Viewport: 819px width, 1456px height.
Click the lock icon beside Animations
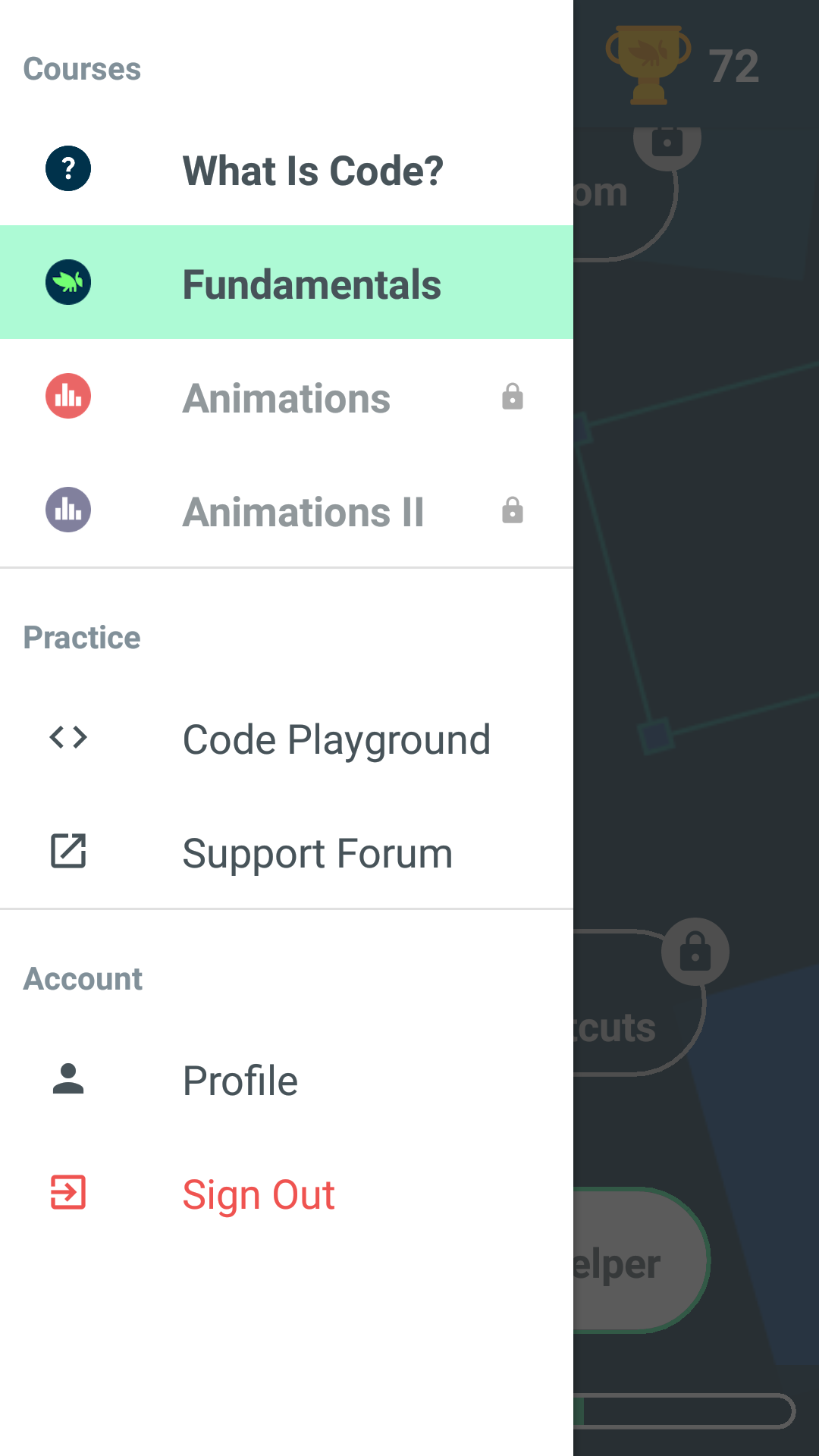click(x=513, y=397)
